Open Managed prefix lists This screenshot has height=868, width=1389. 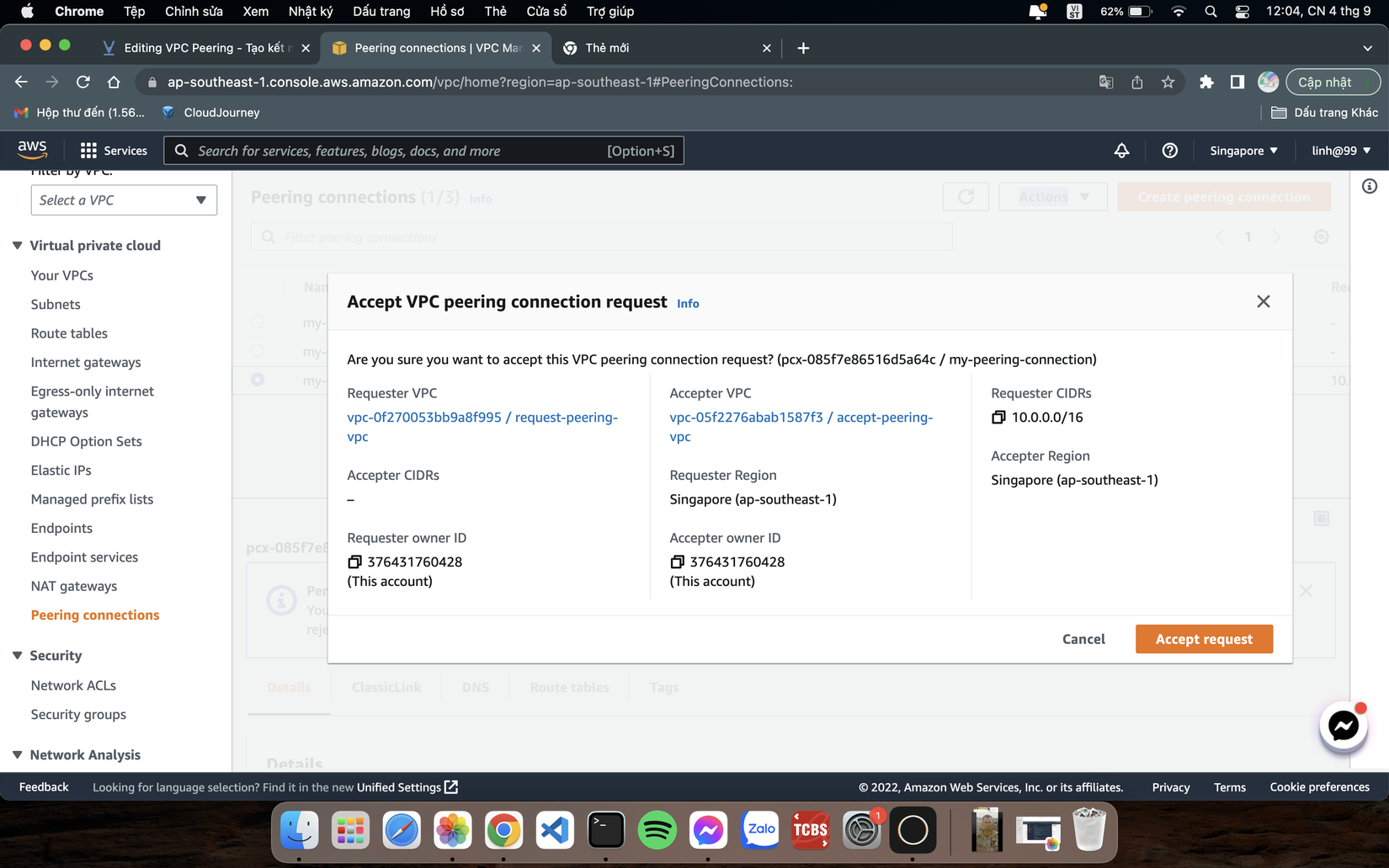click(x=92, y=499)
